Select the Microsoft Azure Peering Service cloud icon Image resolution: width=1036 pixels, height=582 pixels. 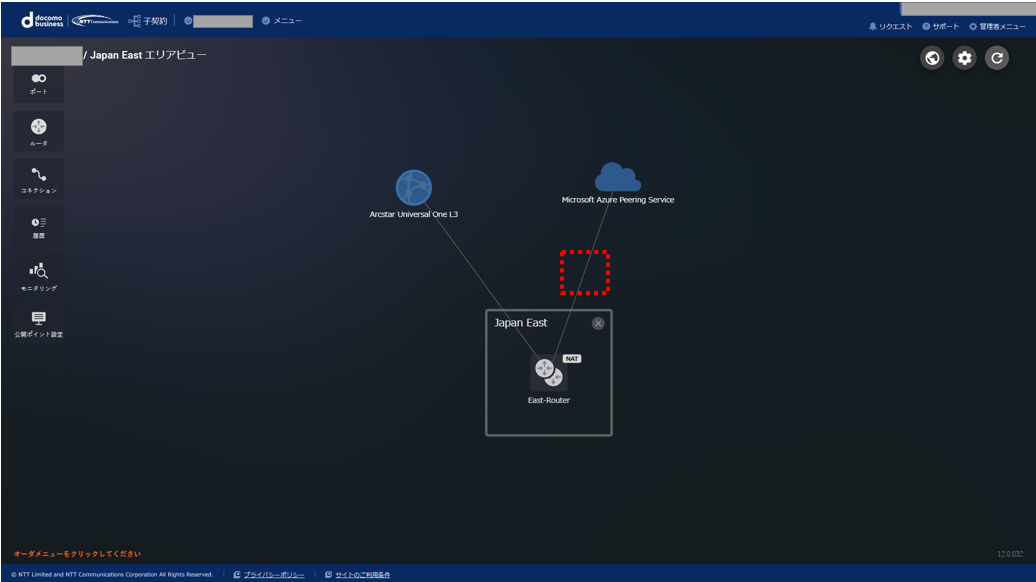coord(618,177)
